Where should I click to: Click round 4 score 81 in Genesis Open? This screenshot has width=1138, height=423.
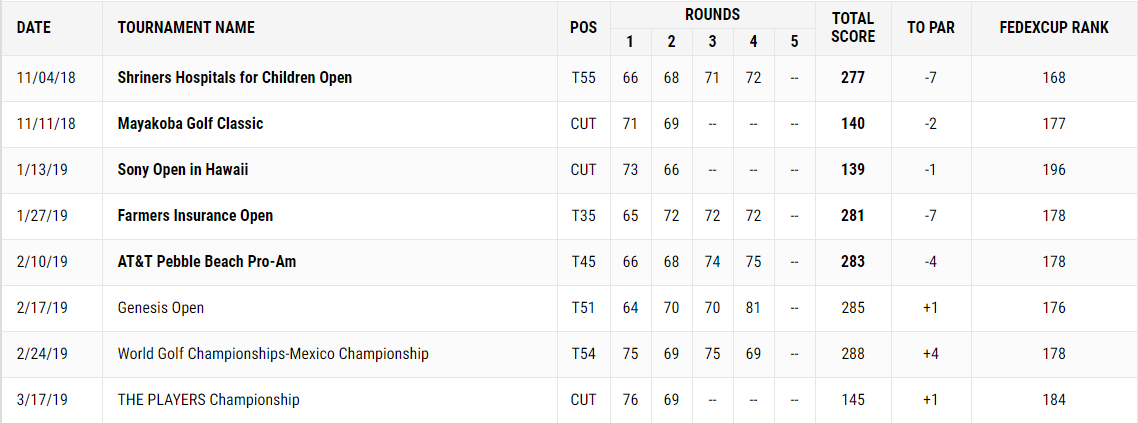click(x=753, y=308)
